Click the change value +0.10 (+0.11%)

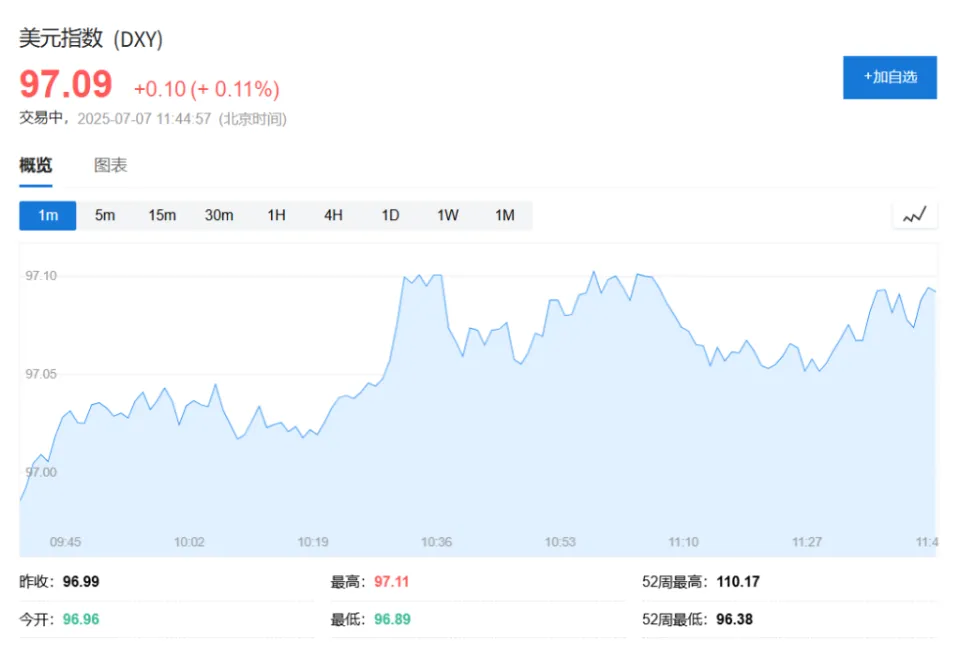207,89
